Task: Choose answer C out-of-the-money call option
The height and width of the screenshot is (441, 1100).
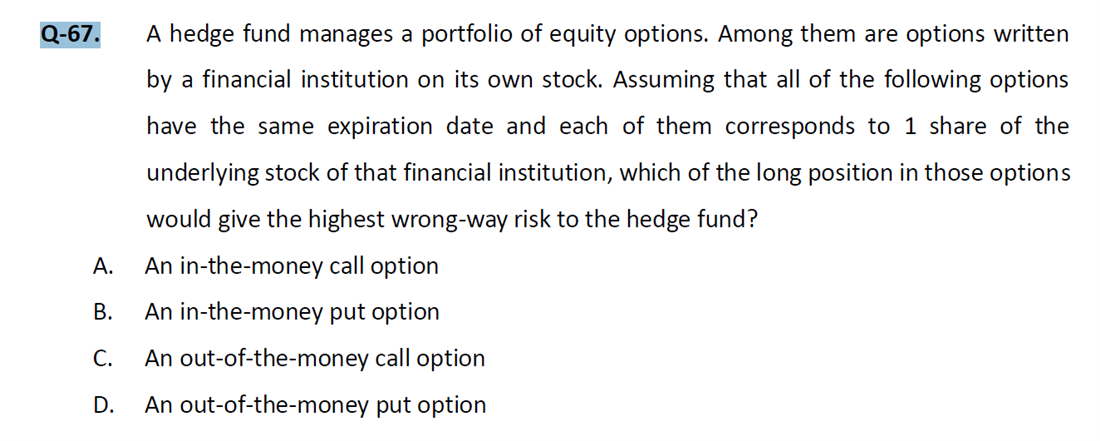Action: pyautogui.click(x=314, y=358)
